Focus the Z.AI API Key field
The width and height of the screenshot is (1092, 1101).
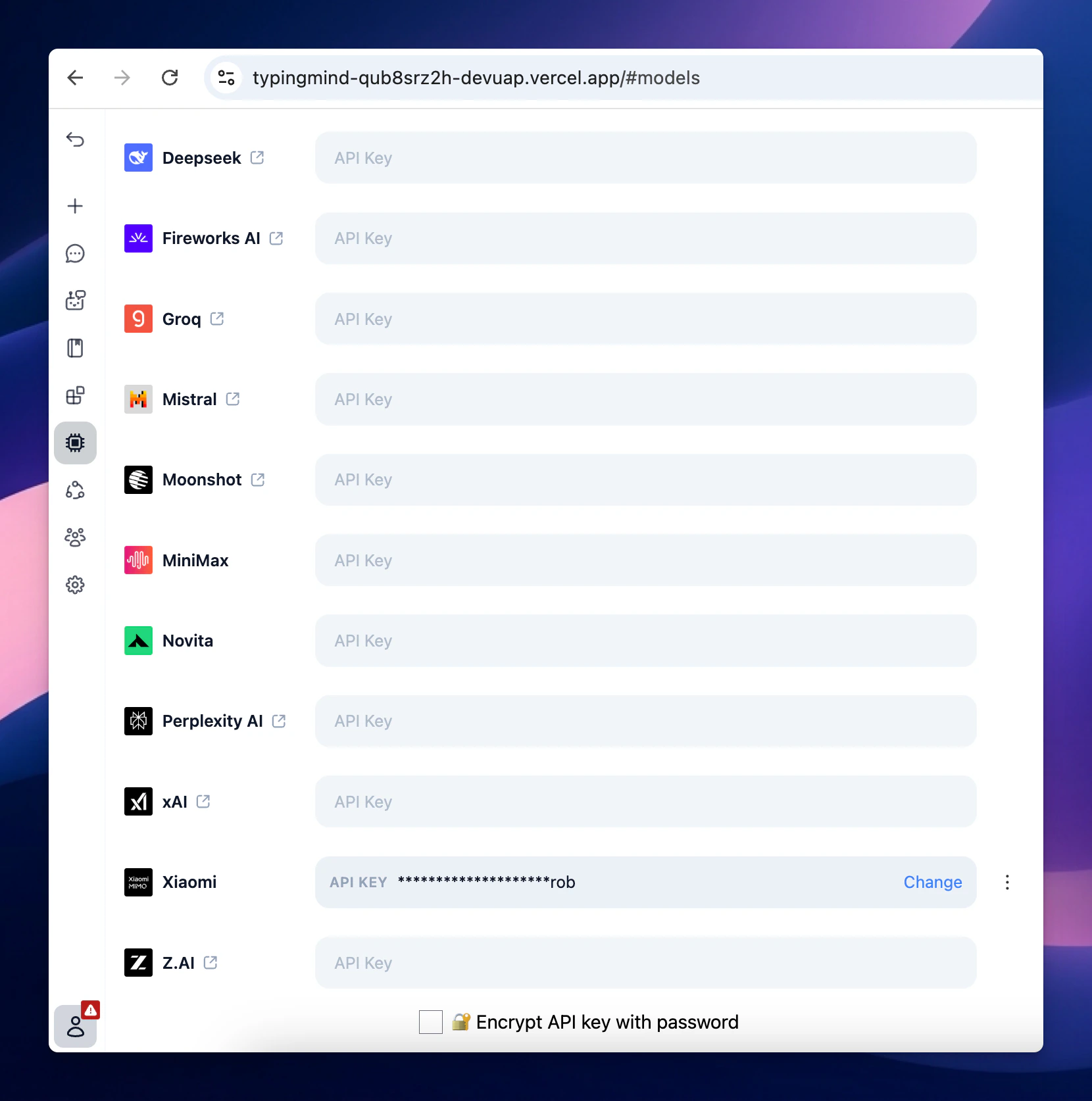(645, 963)
